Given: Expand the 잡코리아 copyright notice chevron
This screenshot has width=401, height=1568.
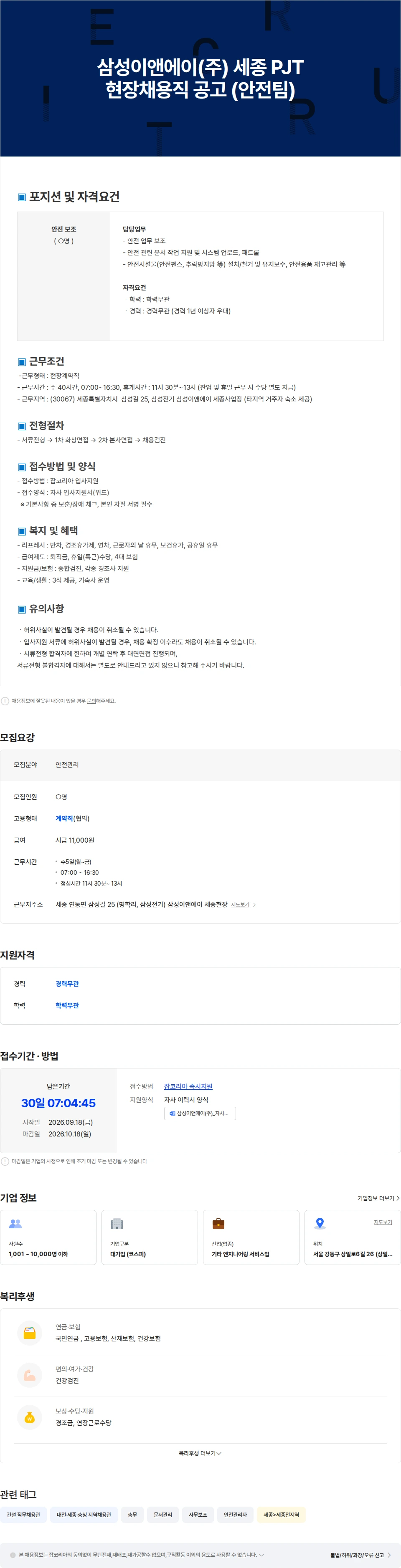Looking at the screenshot, I should 261,1555.
